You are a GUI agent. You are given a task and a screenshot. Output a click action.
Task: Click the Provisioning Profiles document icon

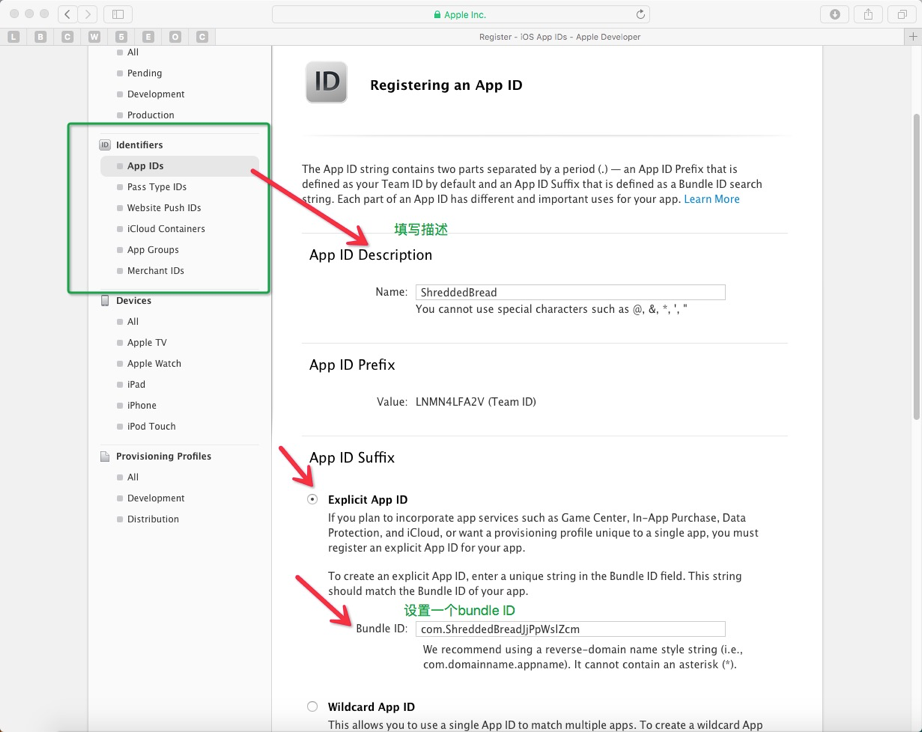pos(105,456)
